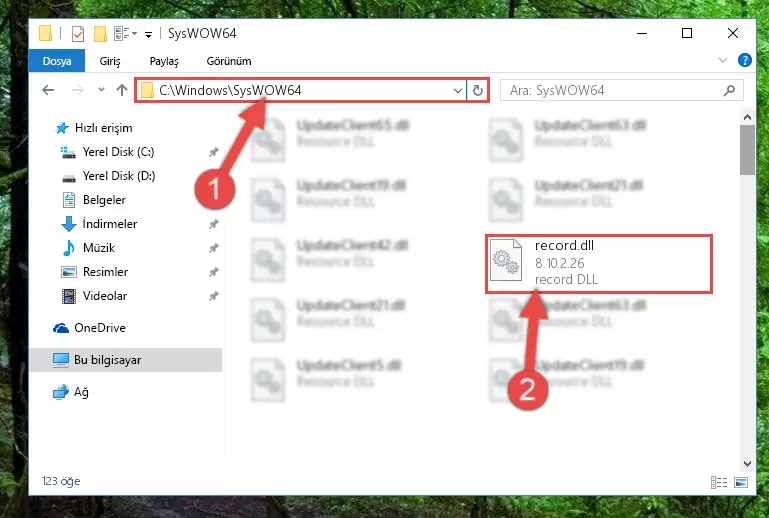769x518 pixels.
Task: Open the Dosya file menu tab
Action: tap(57, 61)
